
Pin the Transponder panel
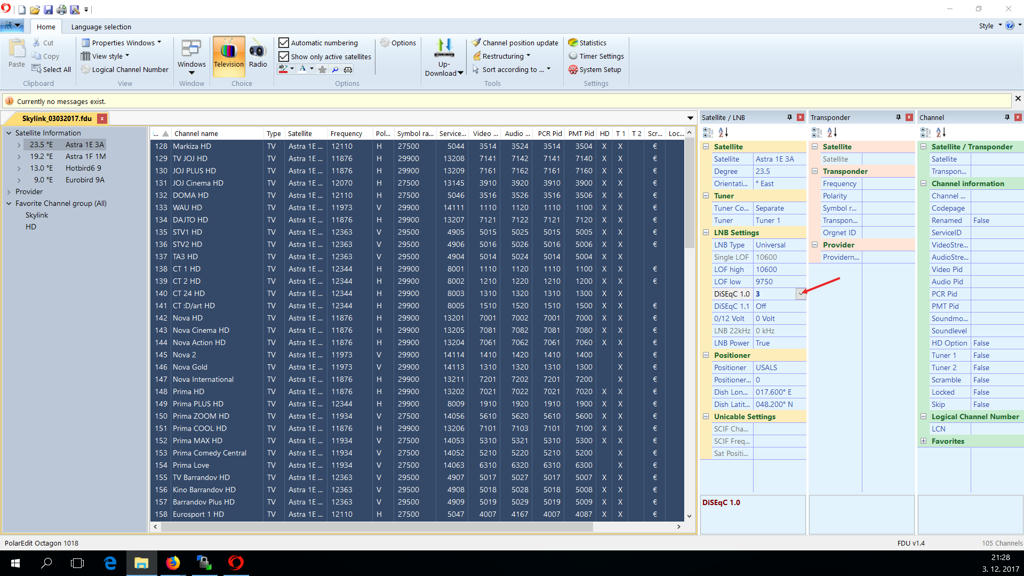(898, 118)
